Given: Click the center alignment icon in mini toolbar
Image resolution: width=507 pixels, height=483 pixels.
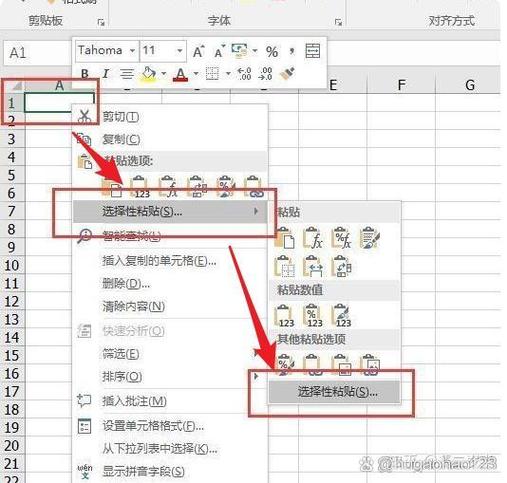Looking at the screenshot, I should [127, 74].
